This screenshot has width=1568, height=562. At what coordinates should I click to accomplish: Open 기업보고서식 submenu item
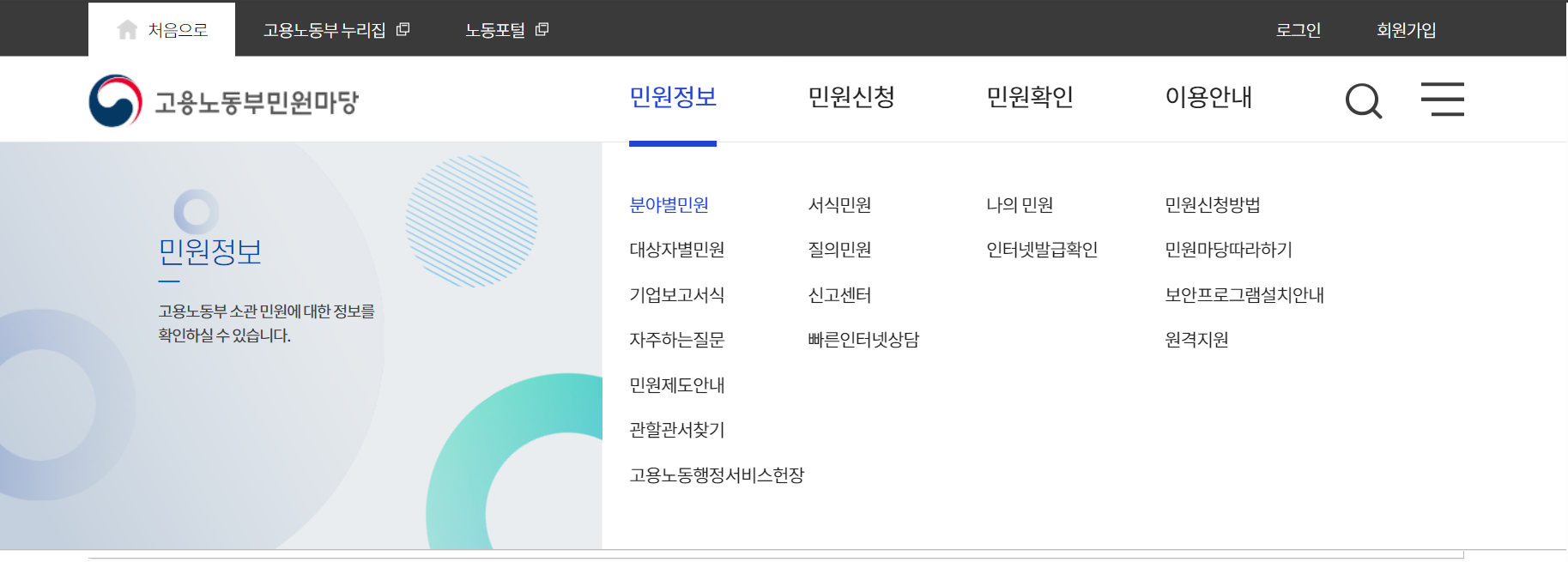(x=677, y=295)
